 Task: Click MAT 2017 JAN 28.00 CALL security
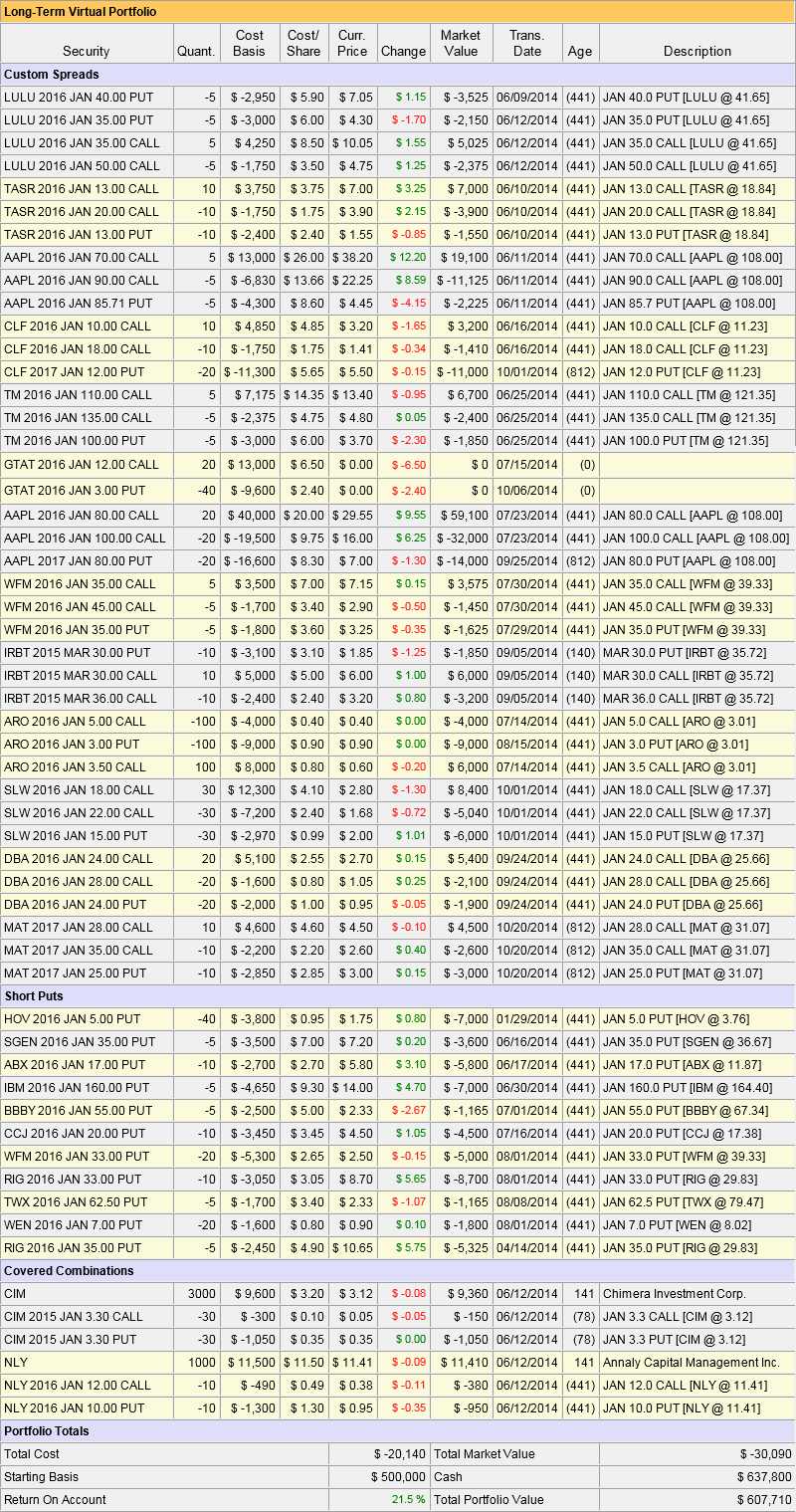coord(79,928)
